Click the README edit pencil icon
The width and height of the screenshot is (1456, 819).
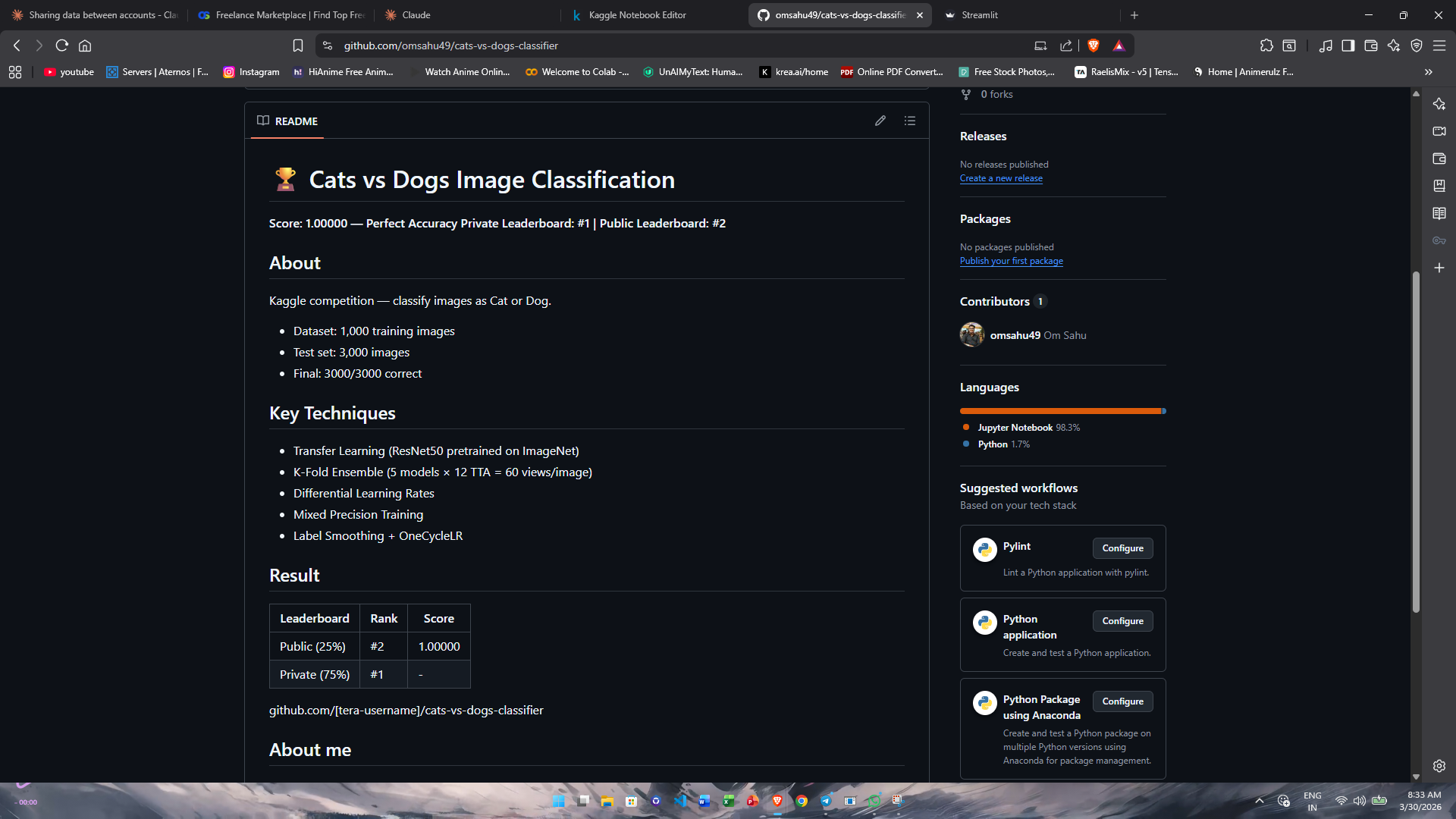coord(880,121)
